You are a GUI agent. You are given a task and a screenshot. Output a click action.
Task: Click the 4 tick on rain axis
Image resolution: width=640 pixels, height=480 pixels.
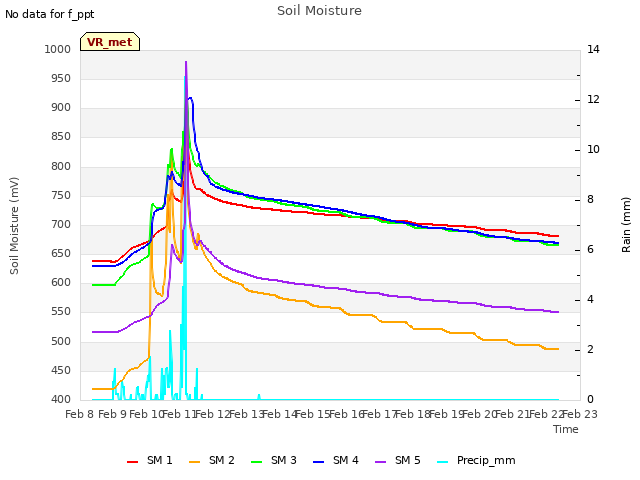[x=590, y=300]
